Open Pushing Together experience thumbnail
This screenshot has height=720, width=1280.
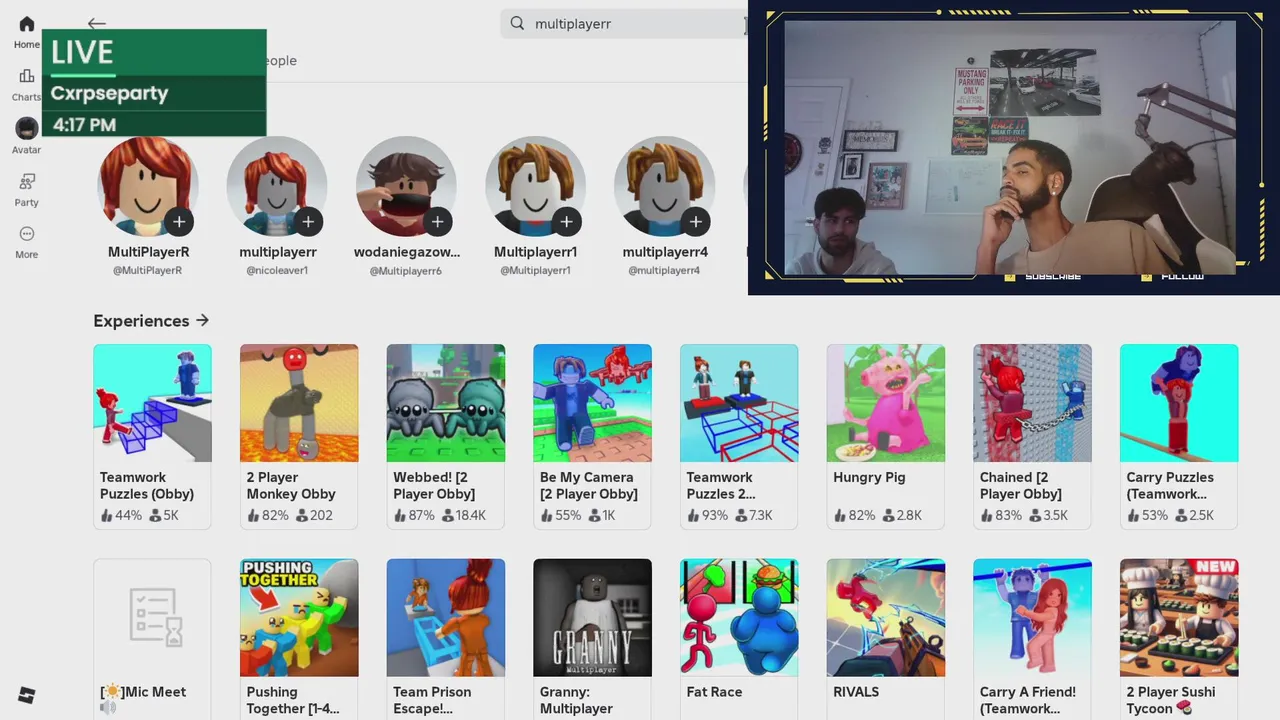tap(299, 617)
